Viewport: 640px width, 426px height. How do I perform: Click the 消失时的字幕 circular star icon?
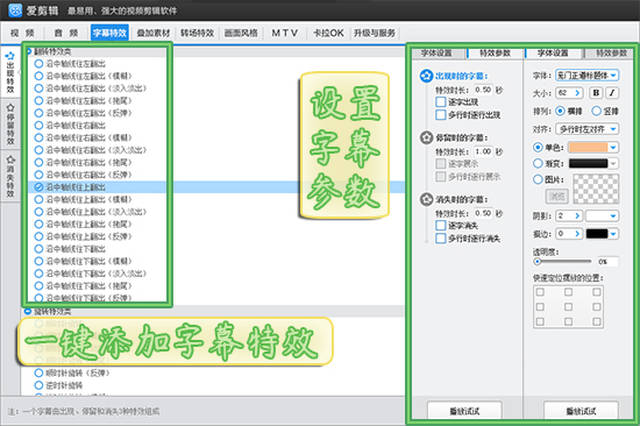tap(426, 199)
